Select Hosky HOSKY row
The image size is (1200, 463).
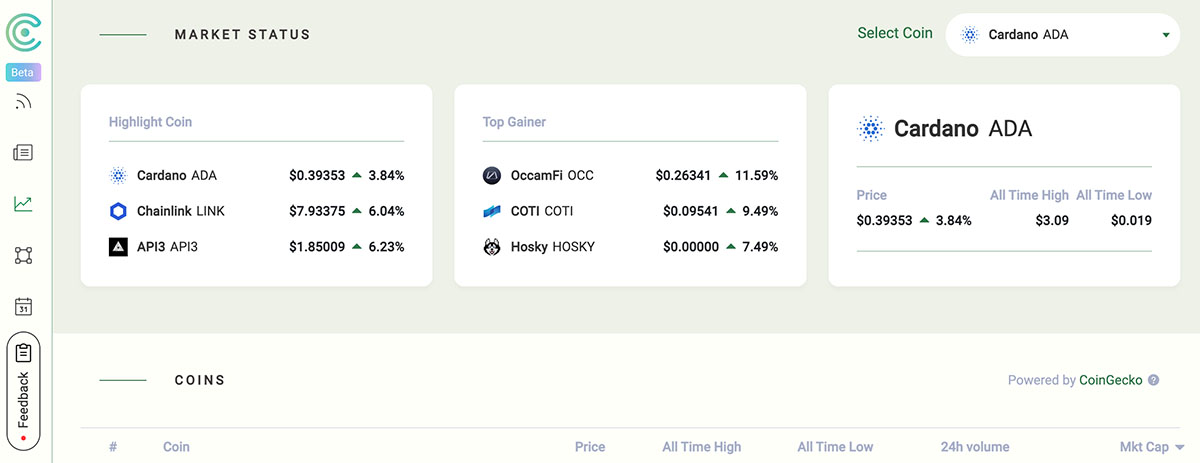tap(630, 246)
